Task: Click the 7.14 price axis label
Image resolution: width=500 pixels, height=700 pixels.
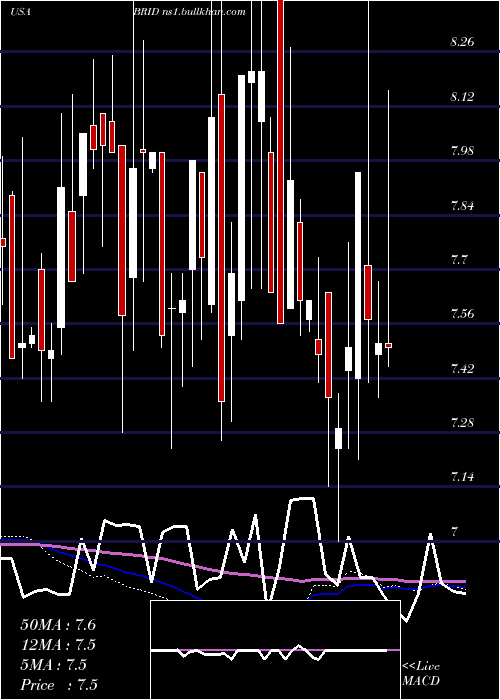Action: coord(462,477)
